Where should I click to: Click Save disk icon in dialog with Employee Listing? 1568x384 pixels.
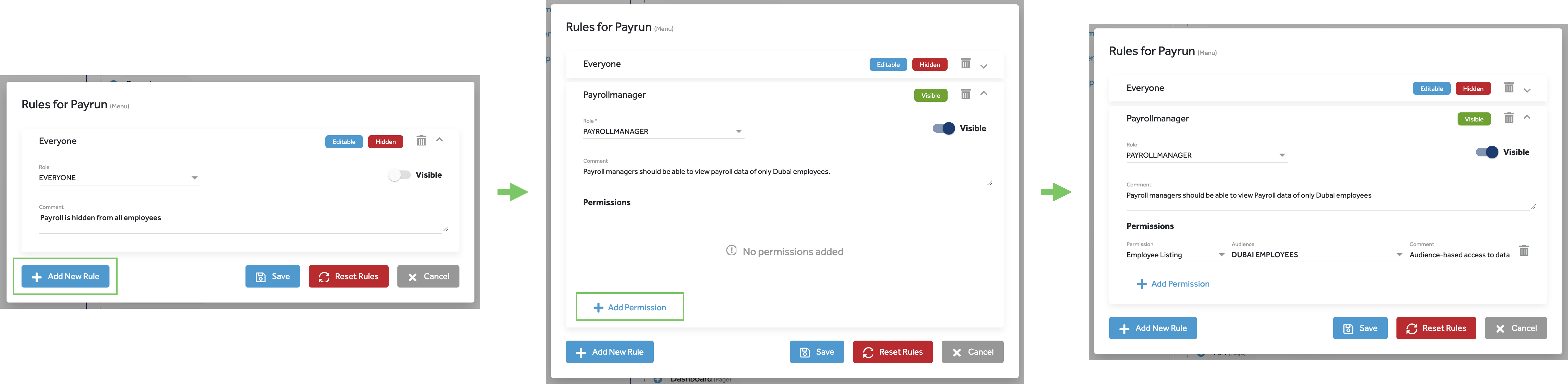click(1348, 328)
